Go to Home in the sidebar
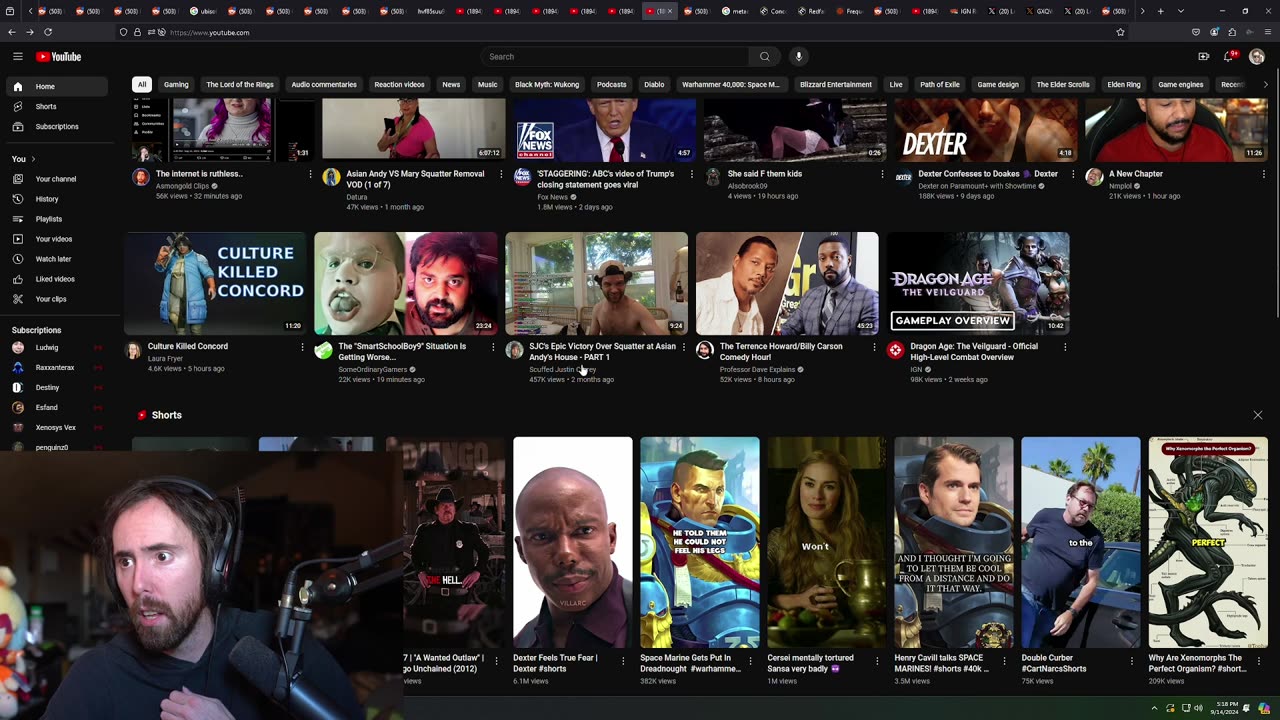Screen dimensions: 1280x720 (x=56, y=87)
